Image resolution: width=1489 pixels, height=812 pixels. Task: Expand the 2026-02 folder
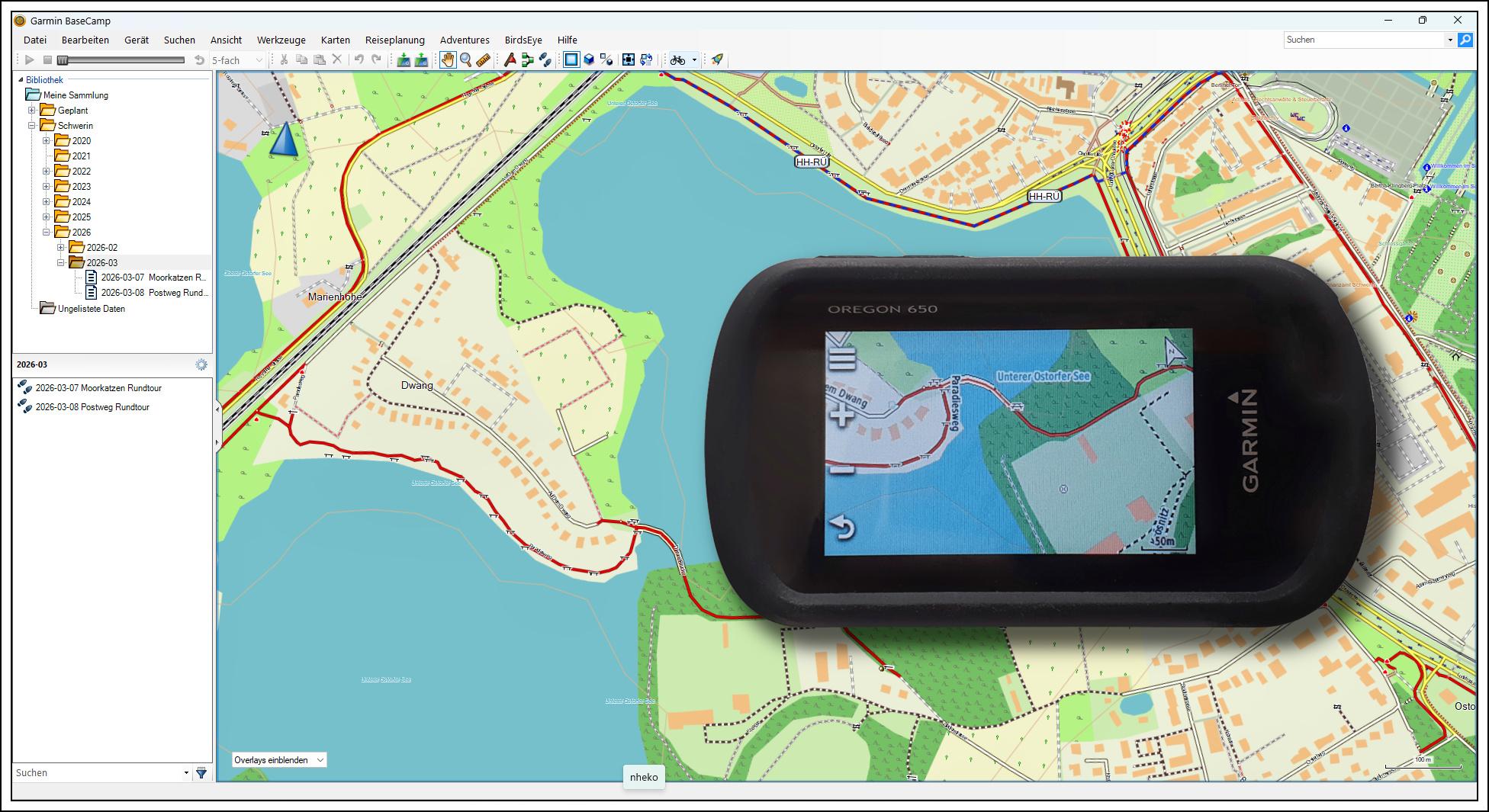tap(61, 248)
